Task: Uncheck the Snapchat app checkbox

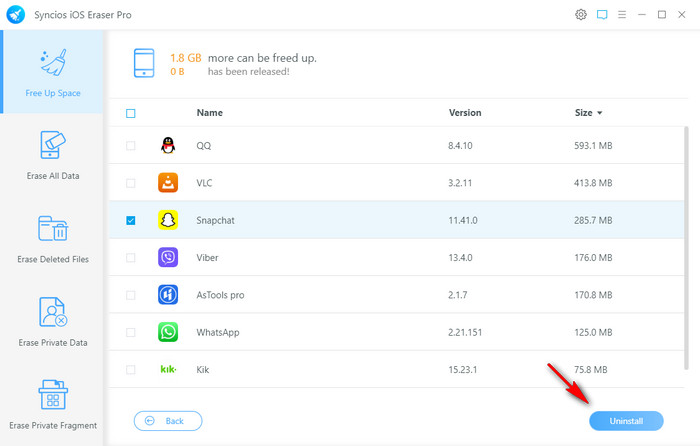Action: point(130,221)
